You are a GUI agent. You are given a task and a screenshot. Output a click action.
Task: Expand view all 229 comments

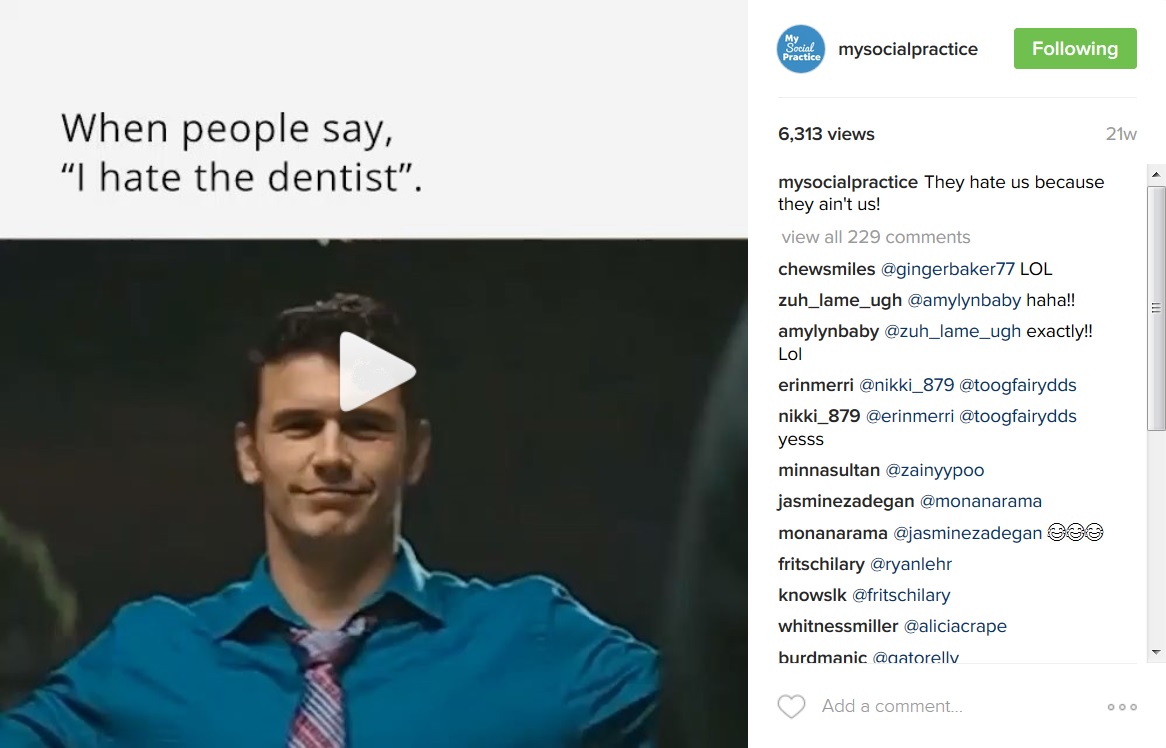(875, 237)
